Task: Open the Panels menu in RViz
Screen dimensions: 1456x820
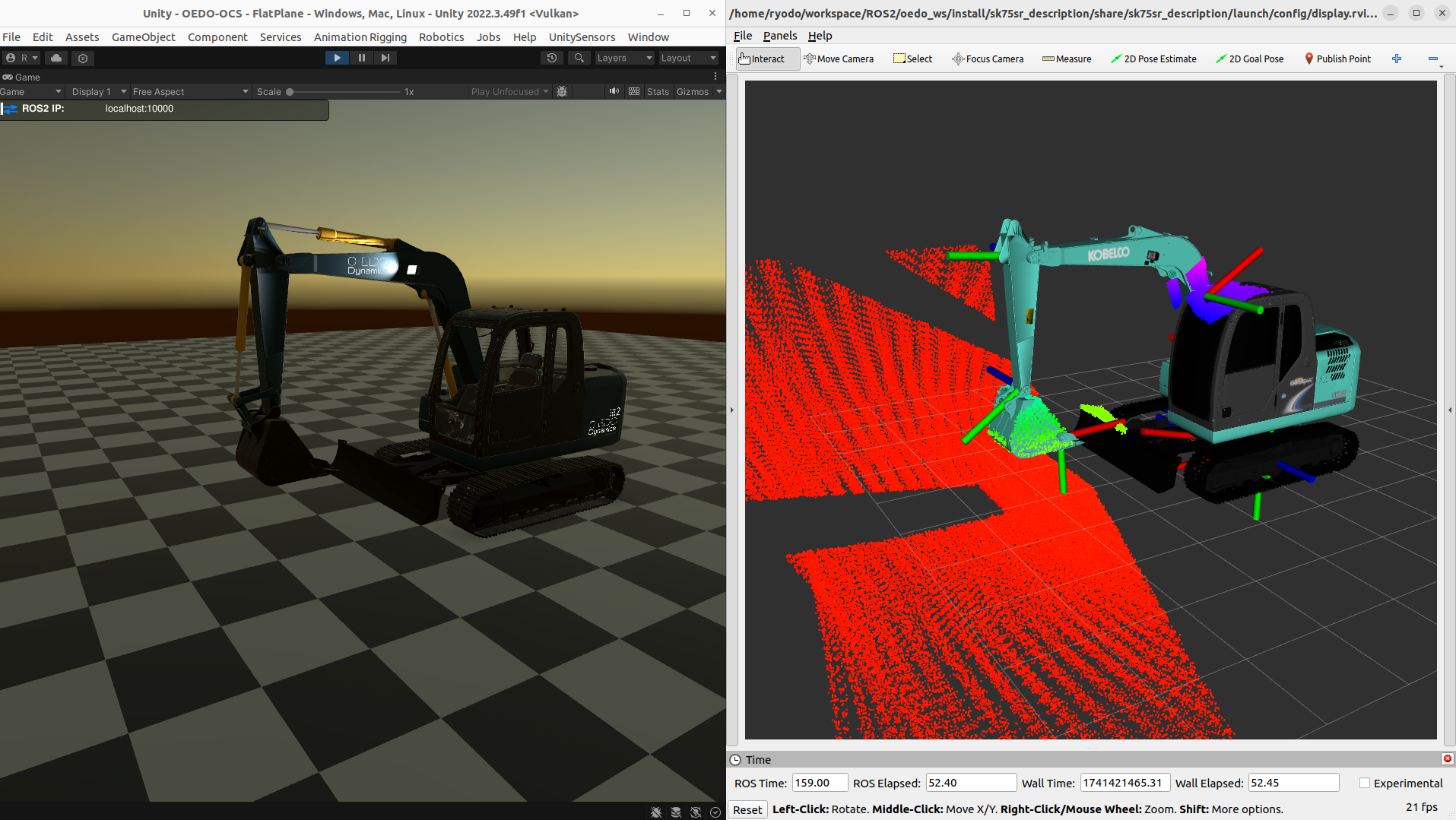Action: click(x=780, y=36)
